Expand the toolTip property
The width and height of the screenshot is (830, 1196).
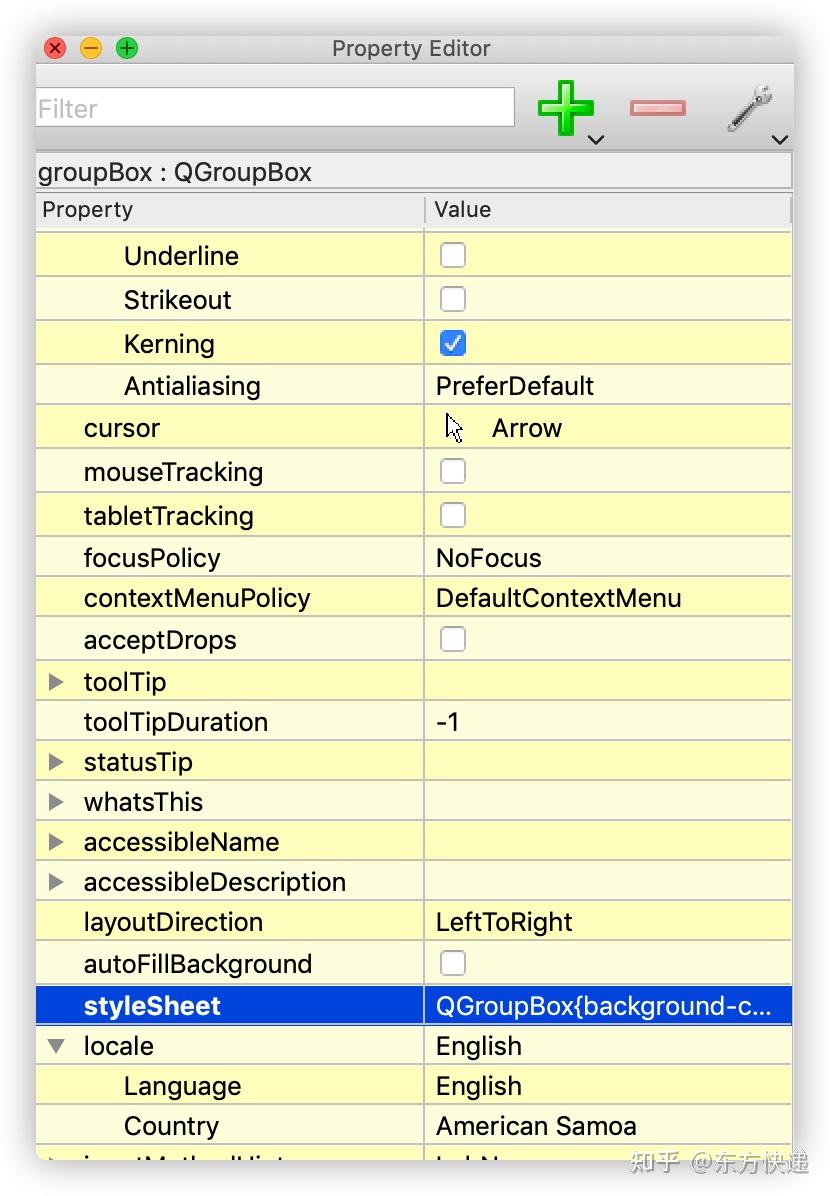[x=57, y=682]
